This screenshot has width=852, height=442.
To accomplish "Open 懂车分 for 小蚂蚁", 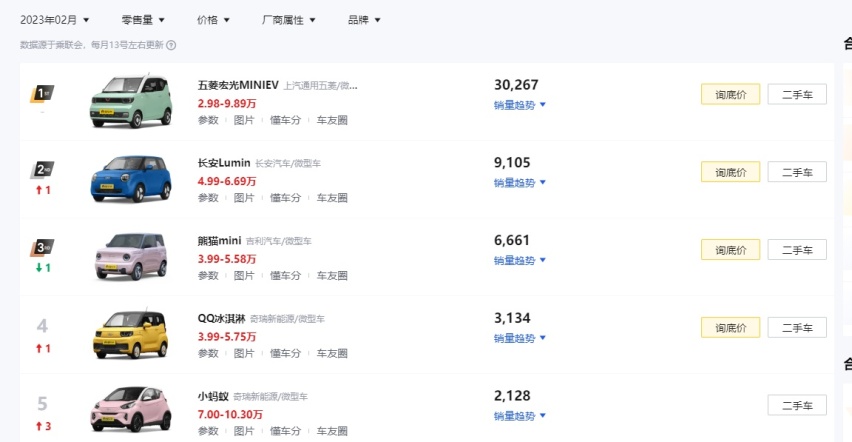I will (x=285, y=431).
